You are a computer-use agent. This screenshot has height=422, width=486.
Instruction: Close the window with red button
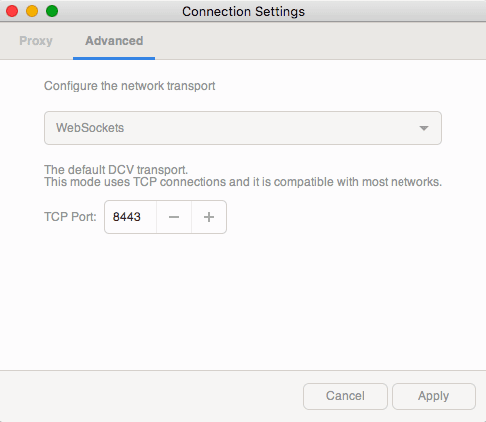point(12,11)
